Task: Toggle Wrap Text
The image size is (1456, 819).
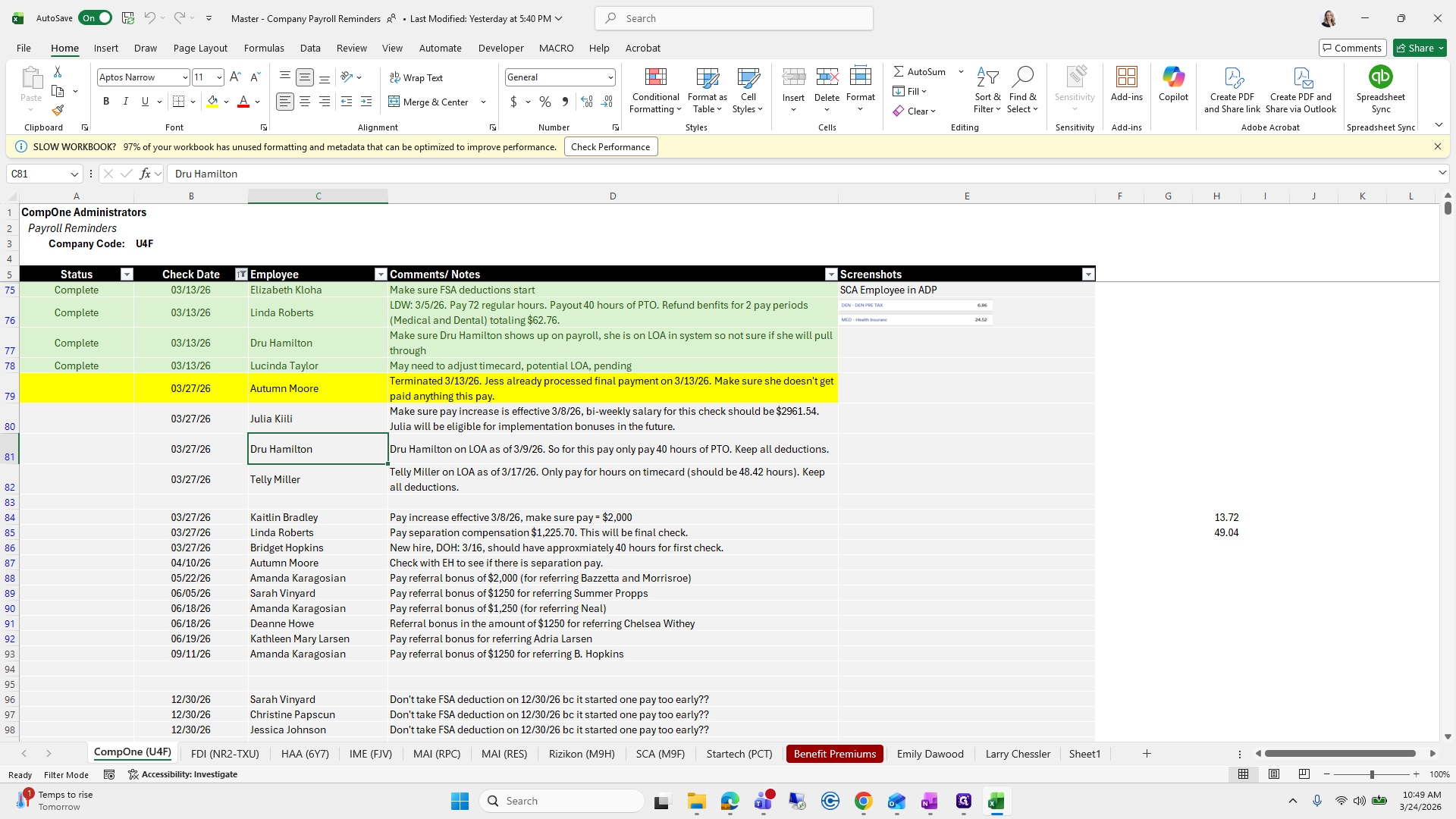Action: click(x=416, y=77)
